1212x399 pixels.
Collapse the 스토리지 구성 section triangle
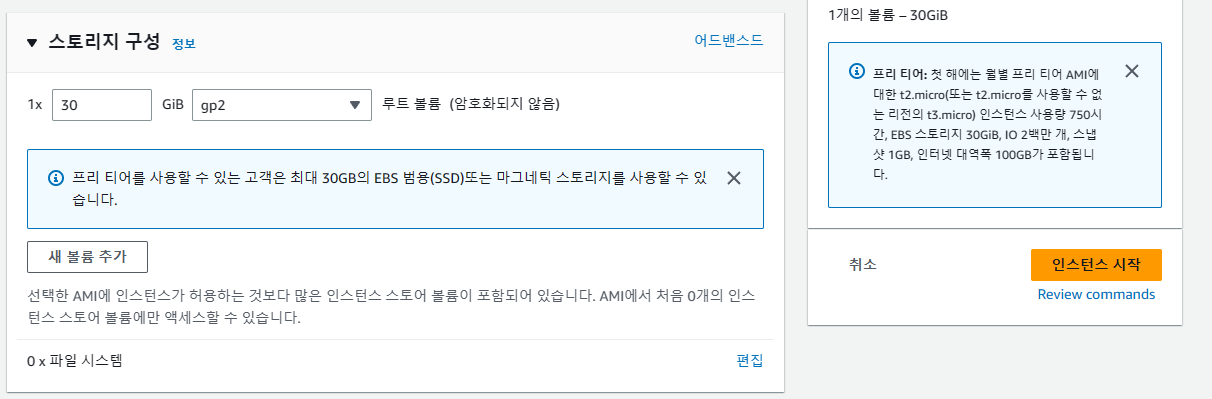coord(32,43)
